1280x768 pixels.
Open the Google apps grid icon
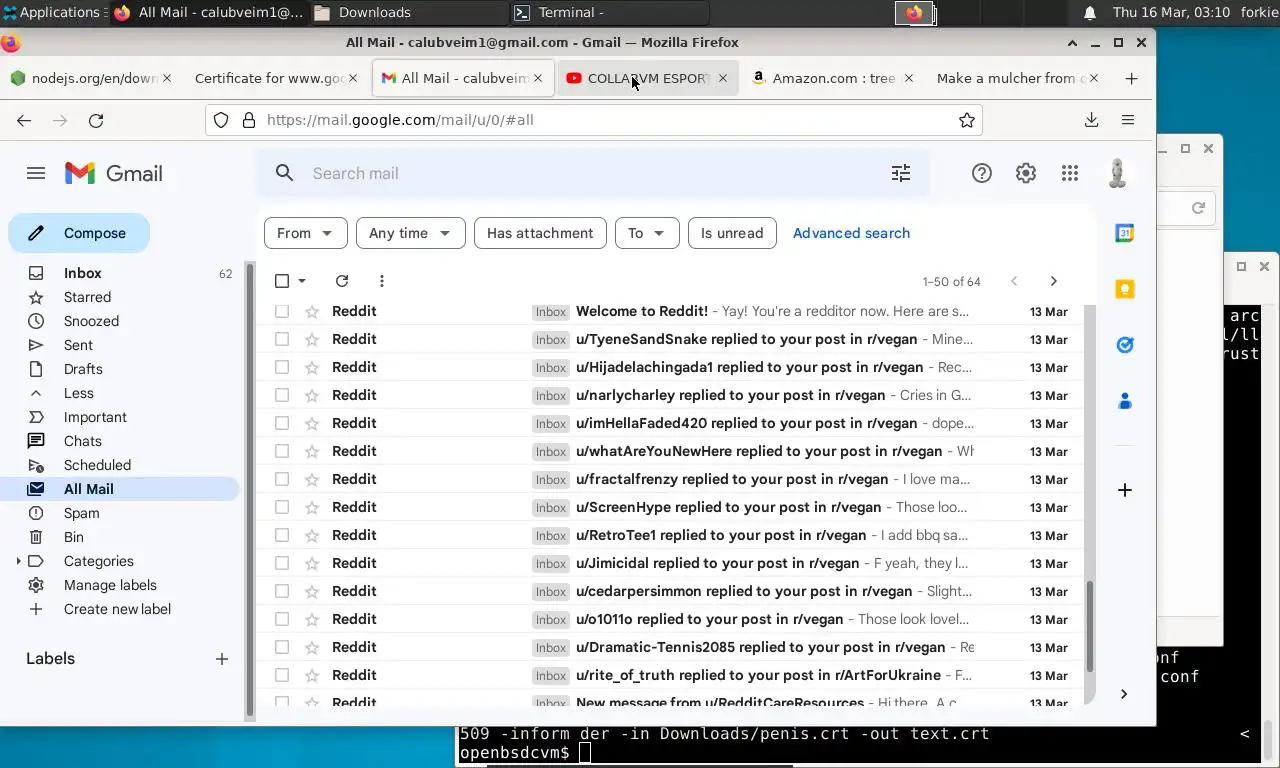[x=1070, y=173]
